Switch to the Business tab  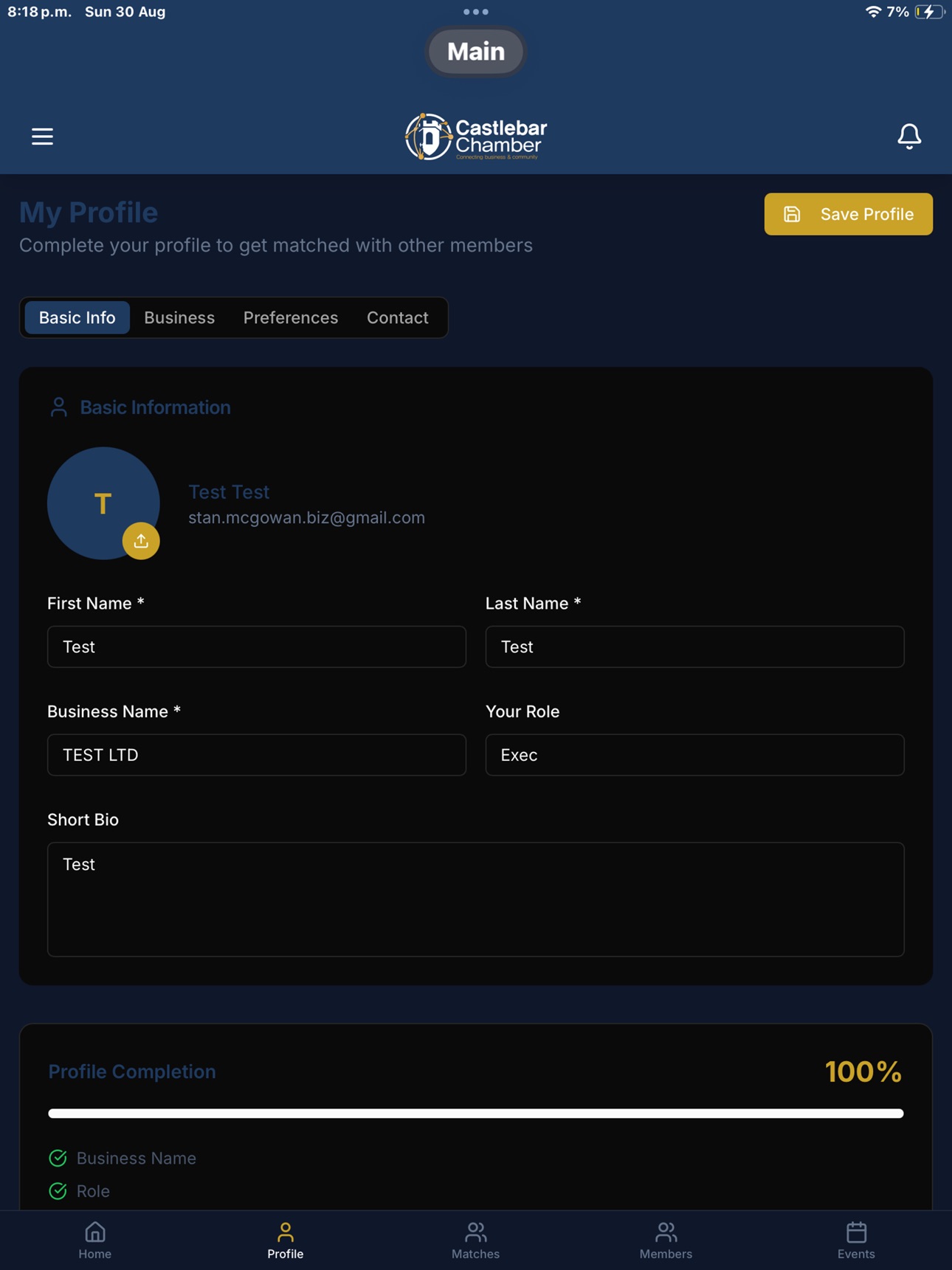tap(179, 317)
